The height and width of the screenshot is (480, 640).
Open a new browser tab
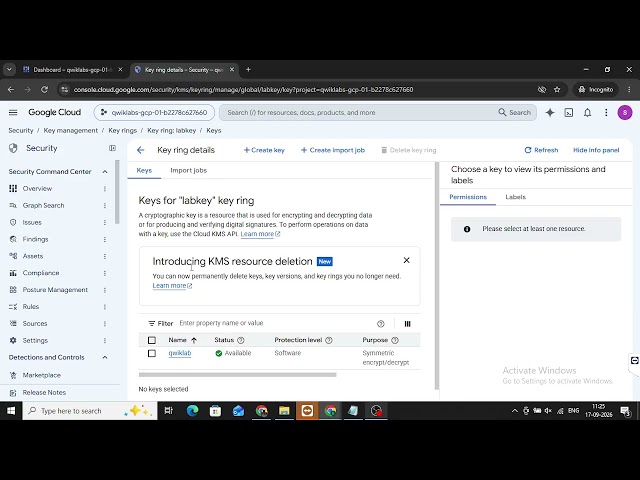[x=248, y=69]
